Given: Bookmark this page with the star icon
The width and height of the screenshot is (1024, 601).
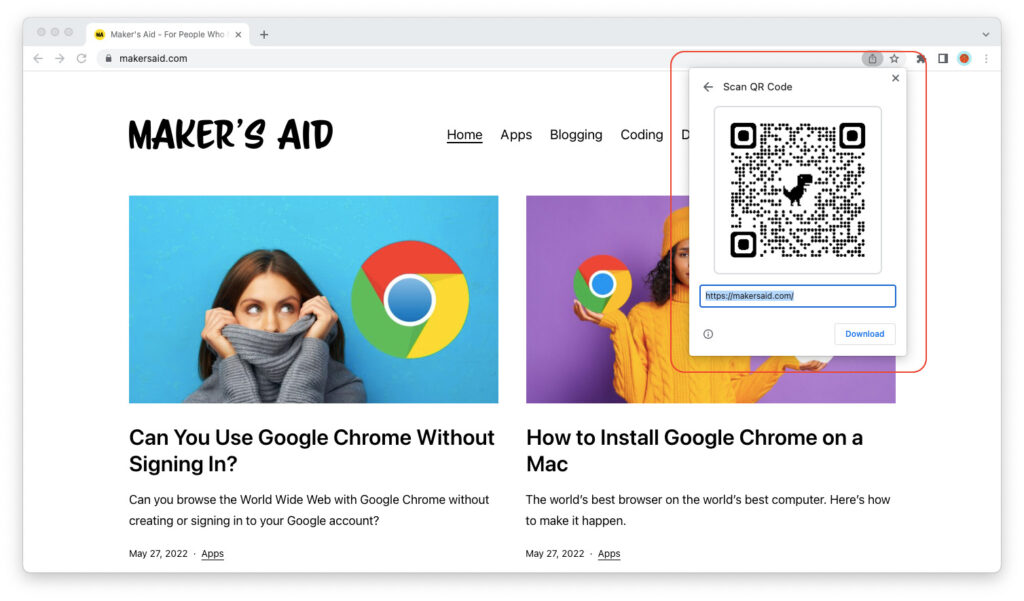Looking at the screenshot, I should [x=894, y=58].
